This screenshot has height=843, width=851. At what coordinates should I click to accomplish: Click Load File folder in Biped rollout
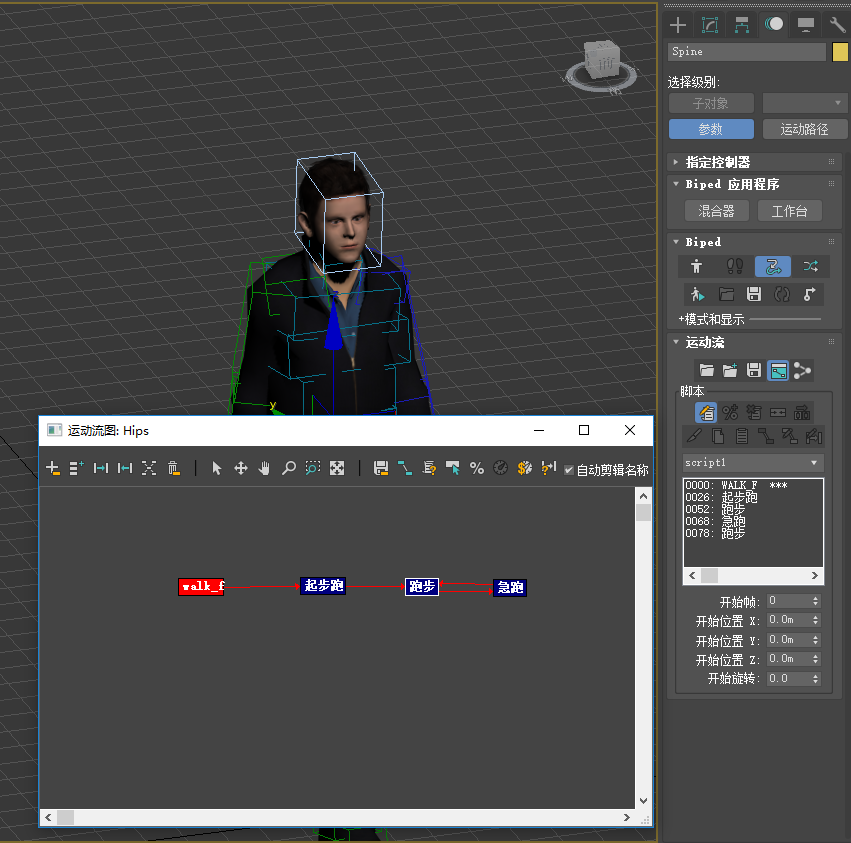tap(726, 294)
